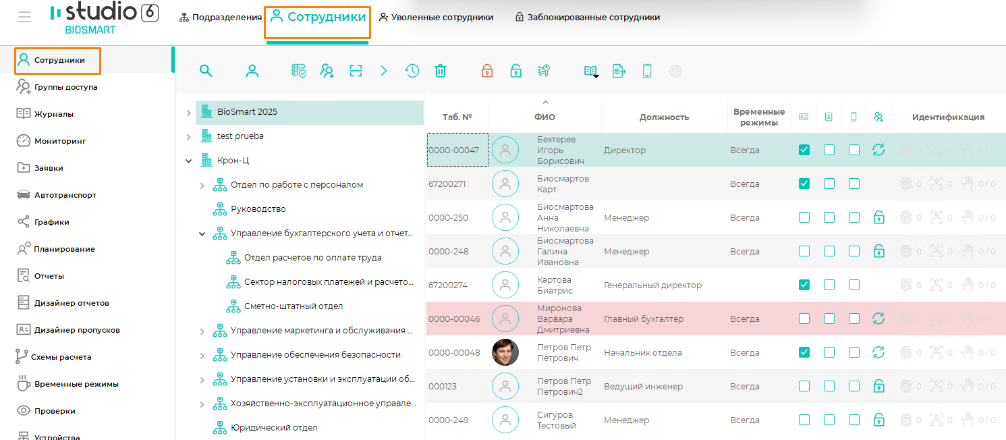The image size is (1006, 440).
Task: Click Петров Петр Петрович's photo thumbnail
Action: pos(506,352)
